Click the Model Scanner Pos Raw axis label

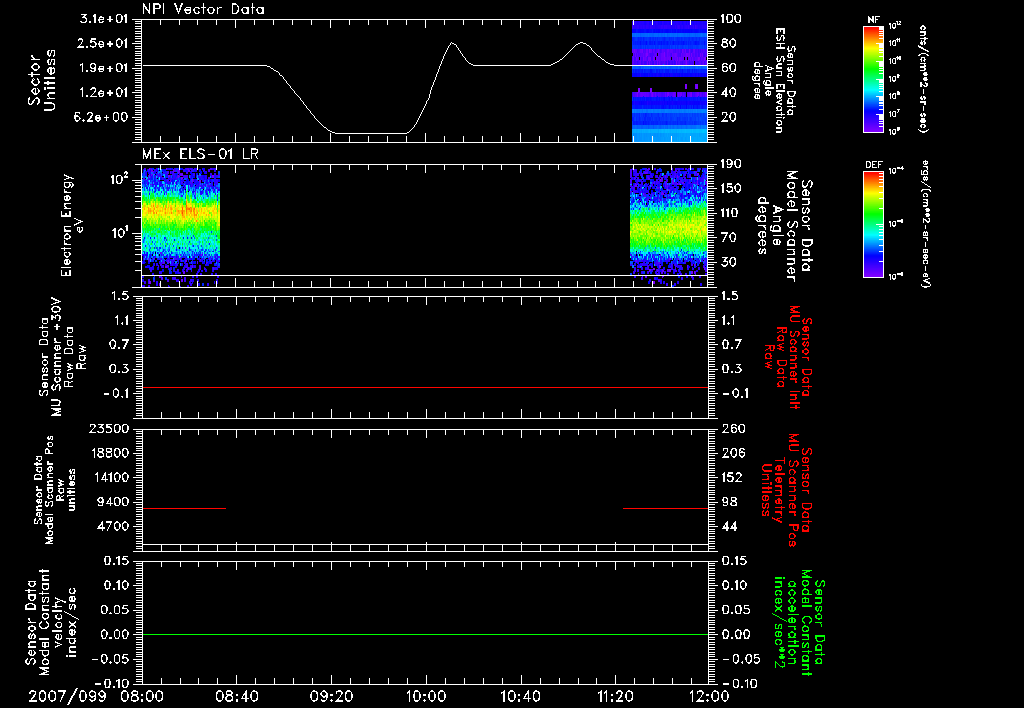click(54, 490)
